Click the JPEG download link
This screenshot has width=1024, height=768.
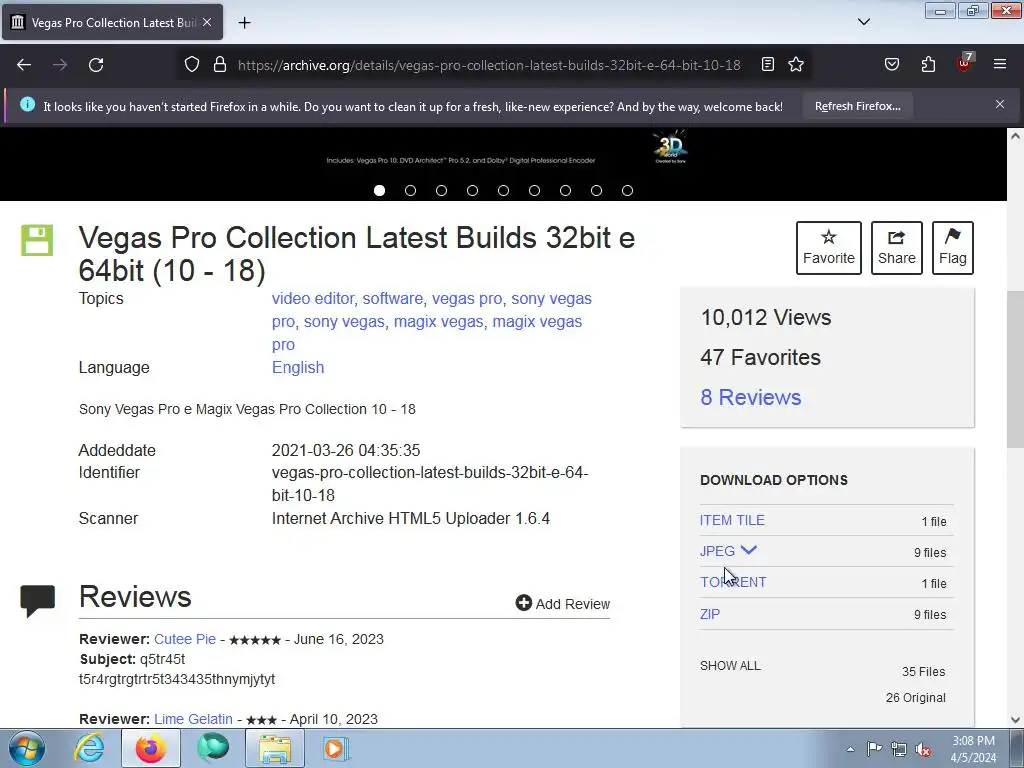717,551
